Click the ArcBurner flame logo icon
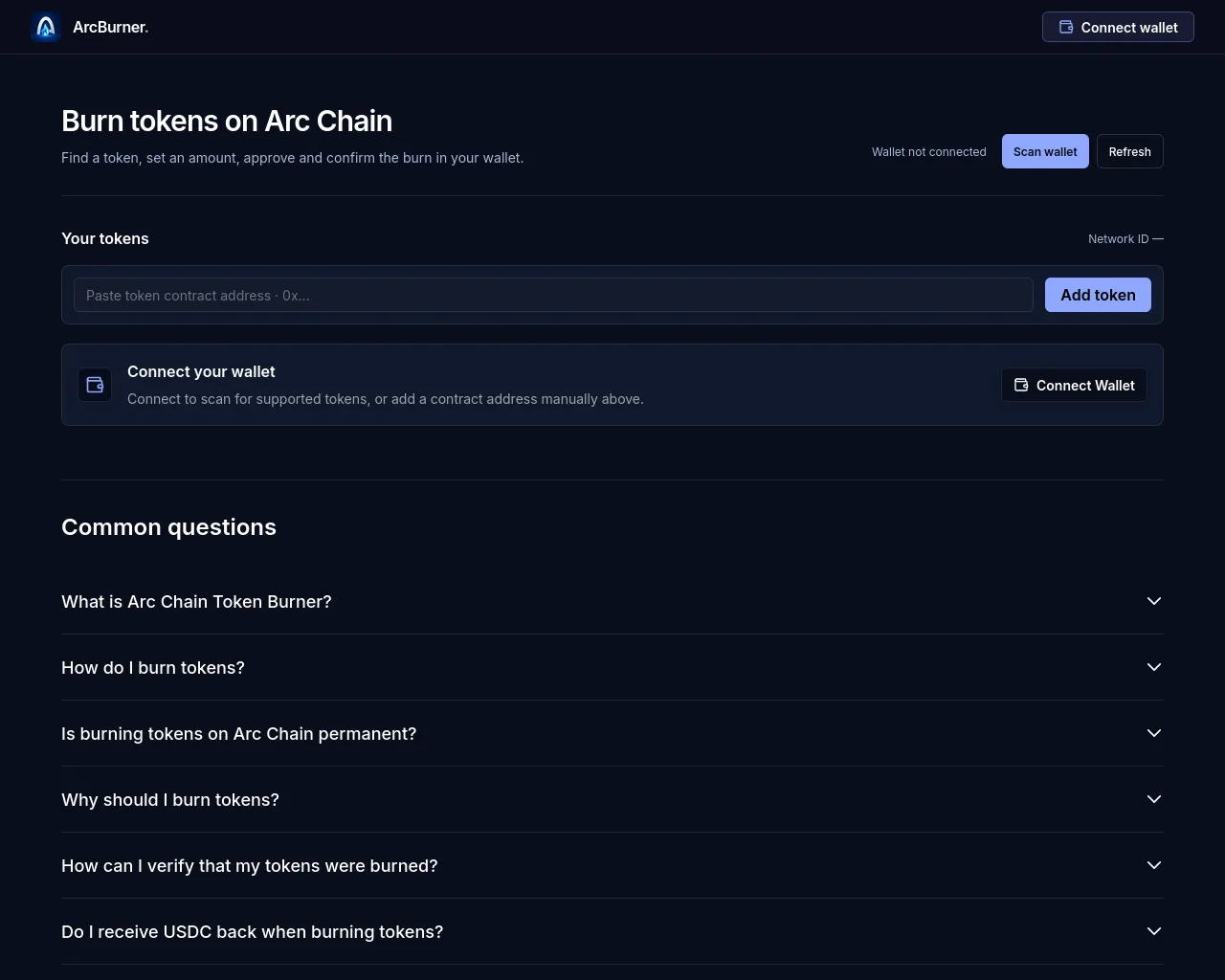The height and width of the screenshot is (980, 1225). (46, 27)
